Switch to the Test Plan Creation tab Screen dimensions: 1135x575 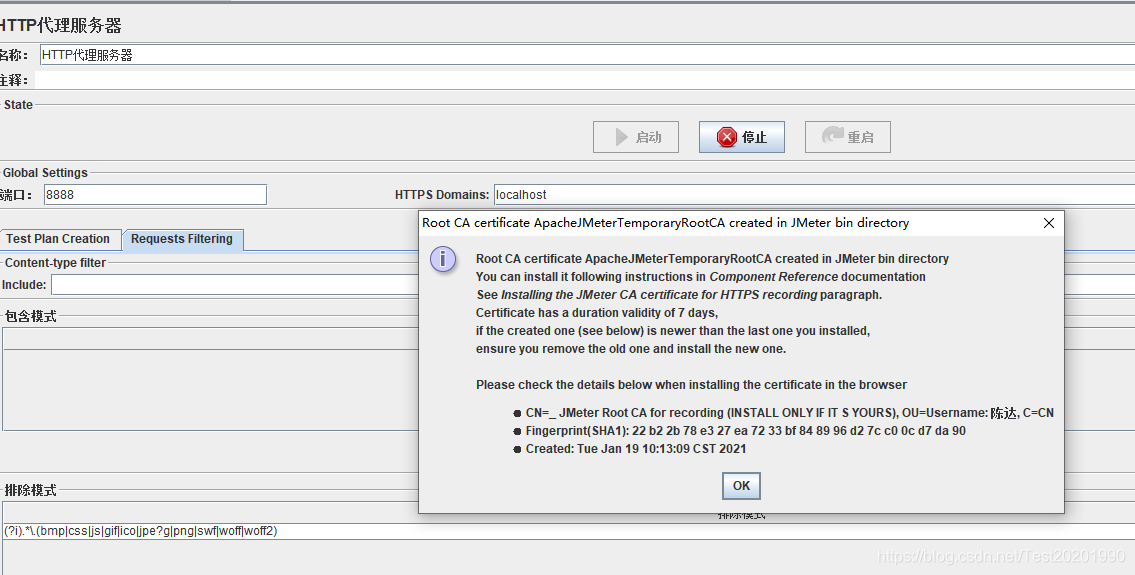(x=58, y=239)
